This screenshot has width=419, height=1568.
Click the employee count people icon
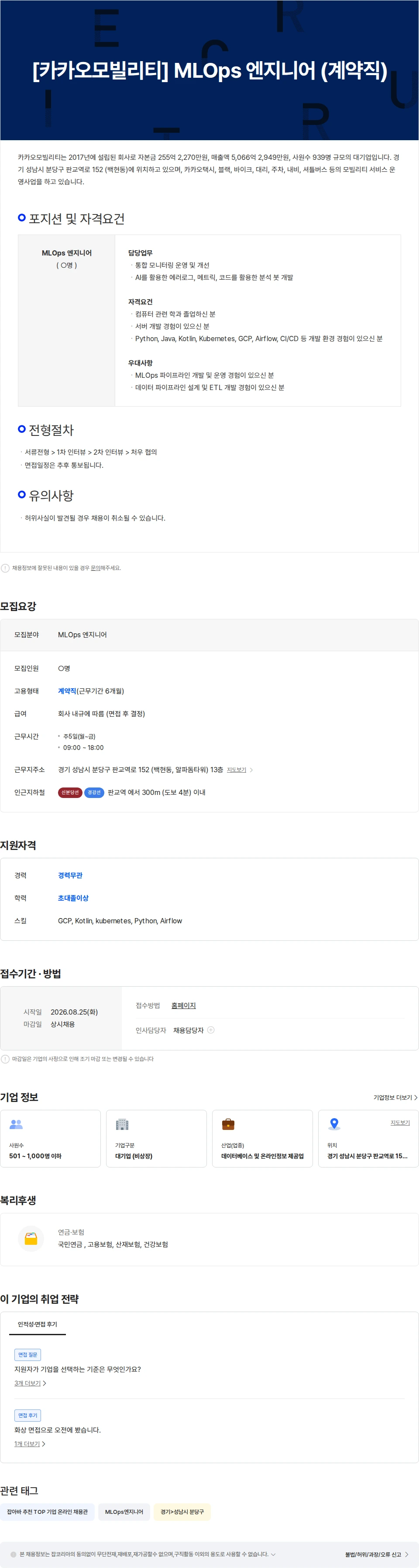coord(17,1124)
